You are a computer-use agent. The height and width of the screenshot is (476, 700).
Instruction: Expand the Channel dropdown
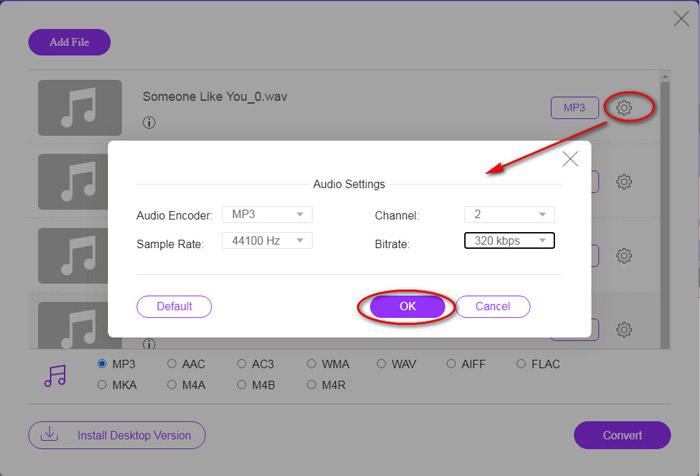click(509, 214)
